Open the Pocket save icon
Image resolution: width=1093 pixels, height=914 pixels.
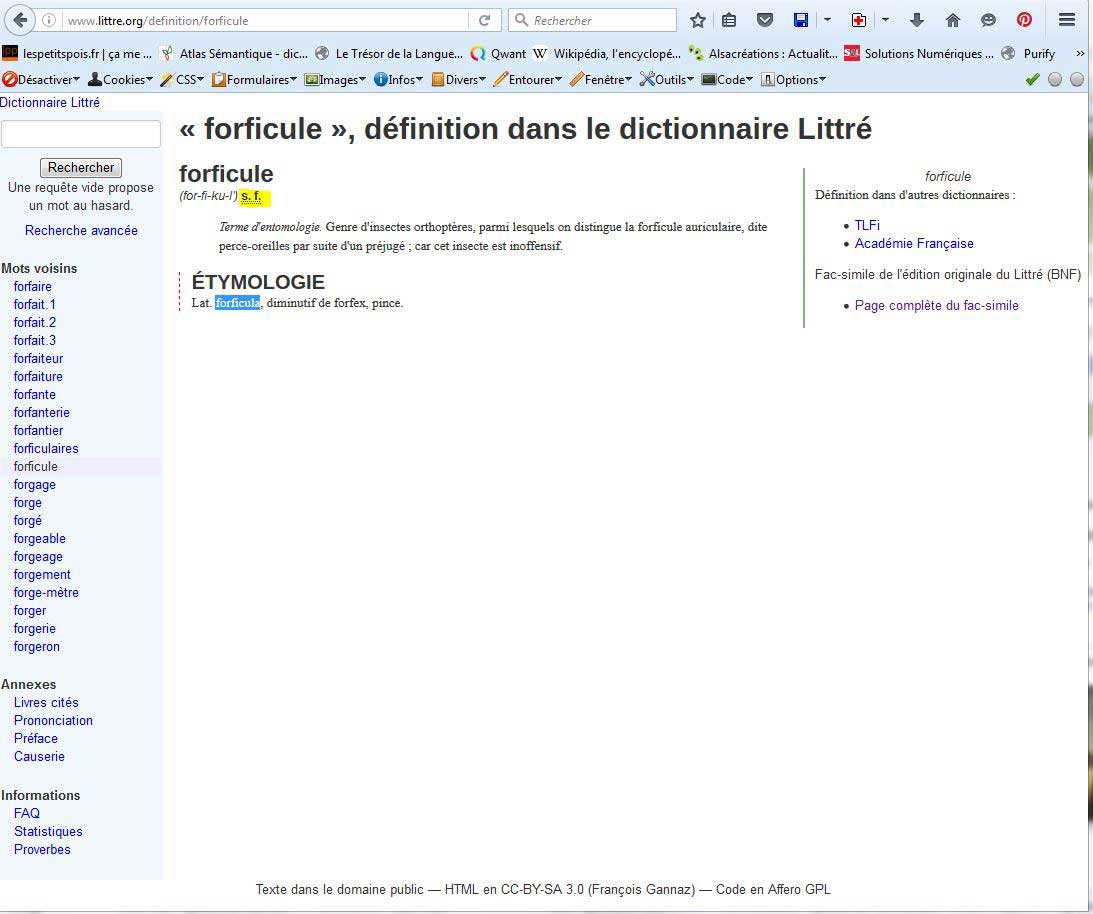pos(764,20)
